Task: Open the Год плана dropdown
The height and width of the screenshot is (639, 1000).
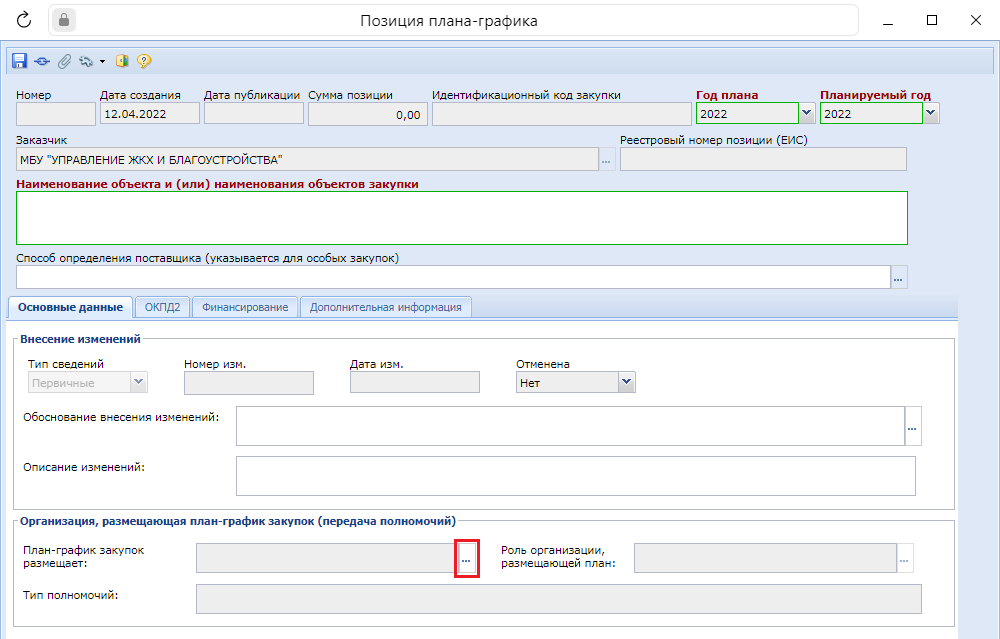Action: (x=807, y=114)
